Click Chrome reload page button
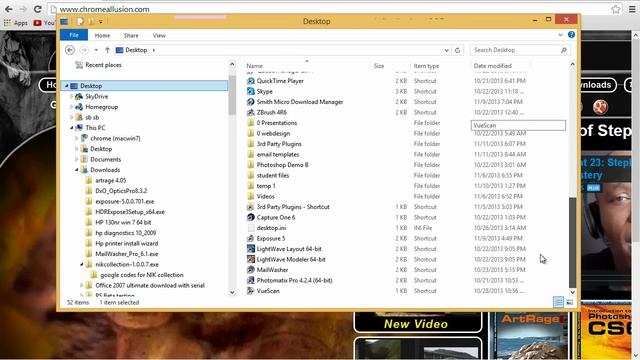The image size is (640, 360). coord(37,9)
